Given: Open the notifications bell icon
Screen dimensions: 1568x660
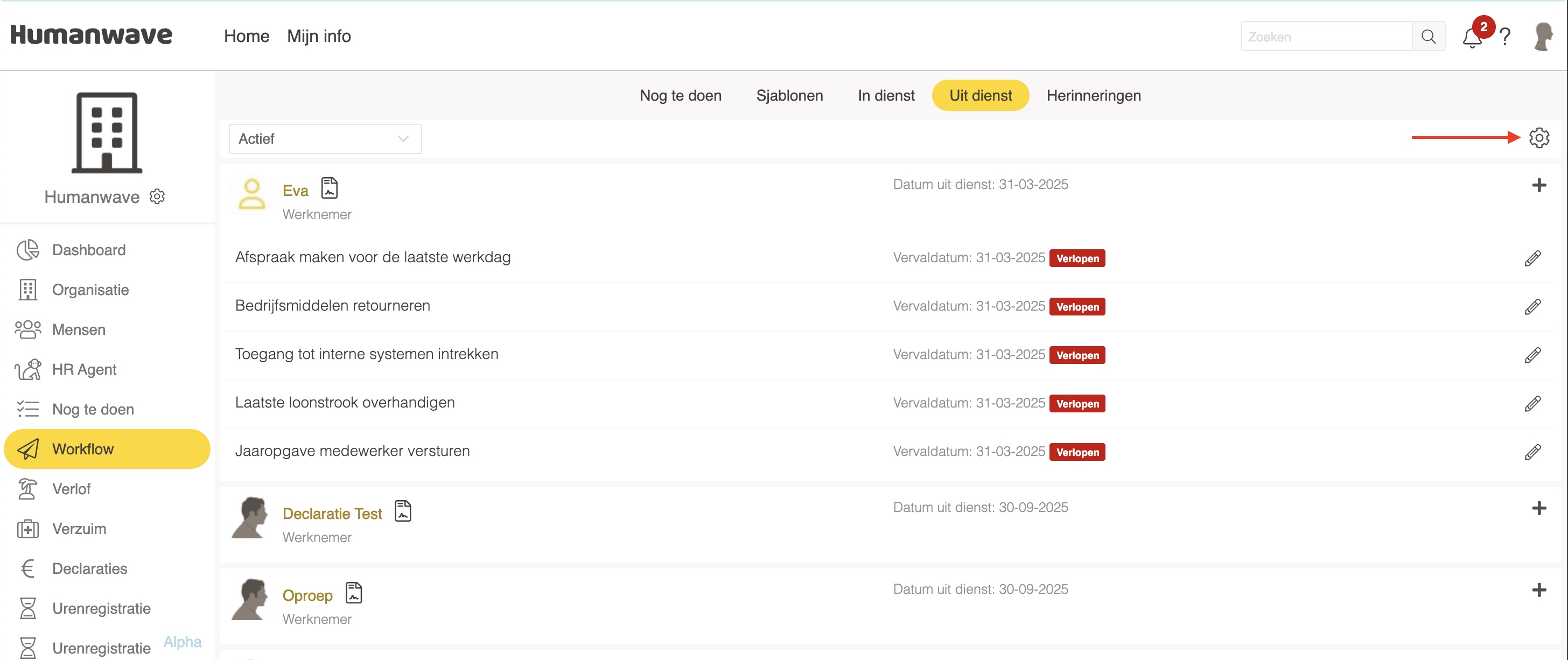Looking at the screenshot, I should click(x=1472, y=37).
